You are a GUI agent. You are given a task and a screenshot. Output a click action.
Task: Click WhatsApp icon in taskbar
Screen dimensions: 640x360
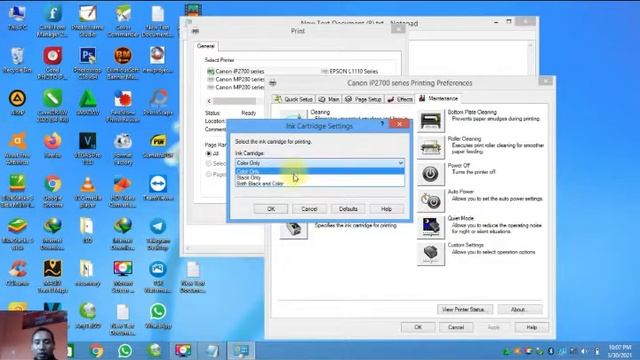click(125, 351)
